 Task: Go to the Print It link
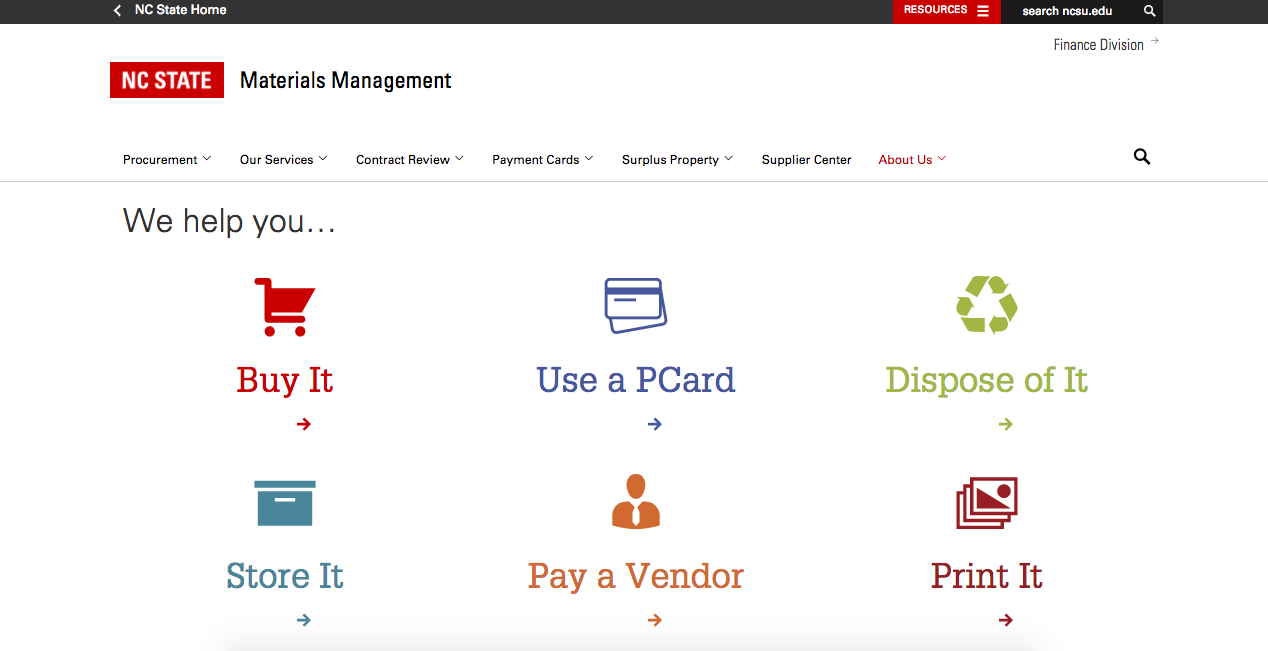point(986,576)
